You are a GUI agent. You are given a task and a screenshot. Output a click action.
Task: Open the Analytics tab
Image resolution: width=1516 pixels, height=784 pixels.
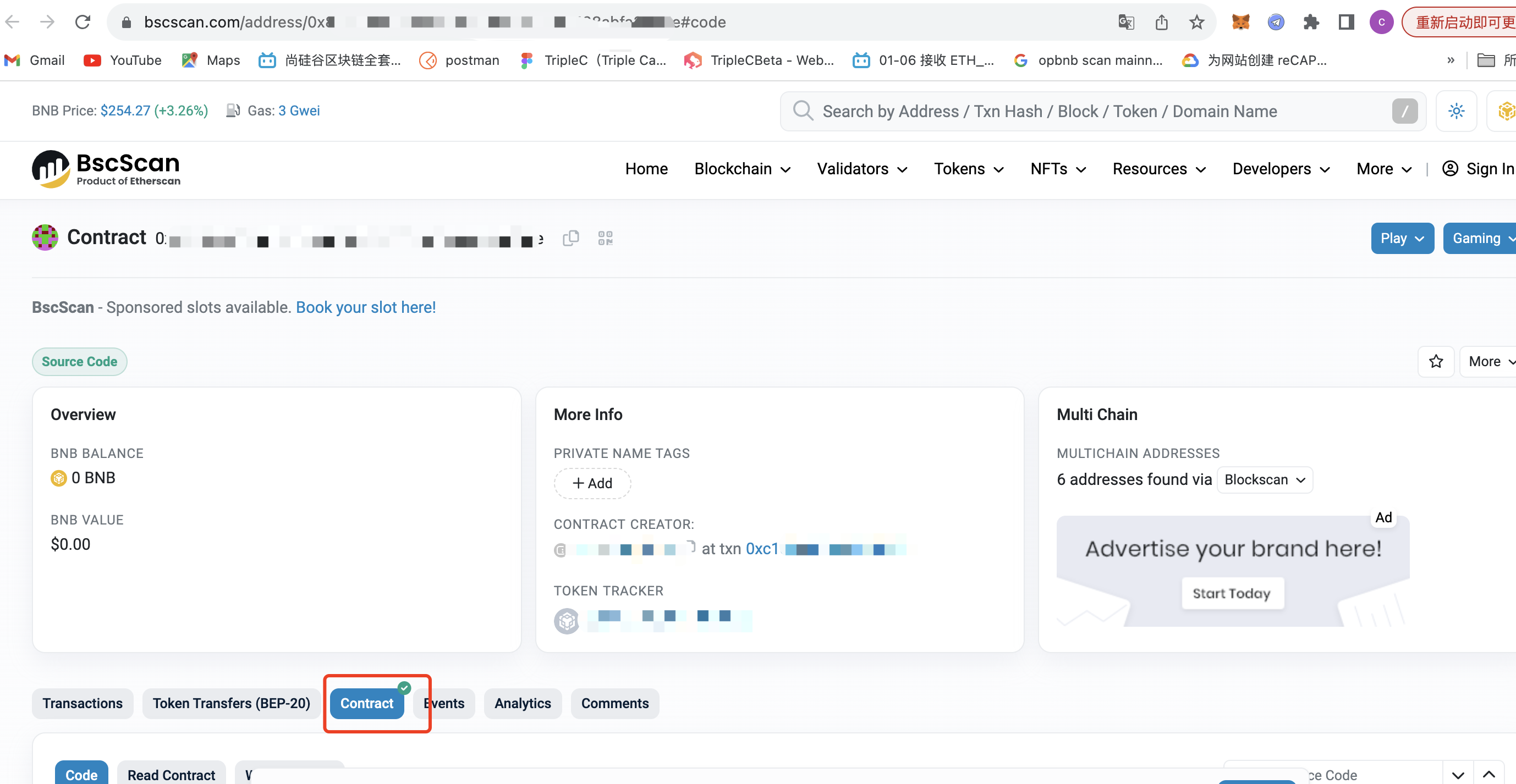pyautogui.click(x=522, y=703)
